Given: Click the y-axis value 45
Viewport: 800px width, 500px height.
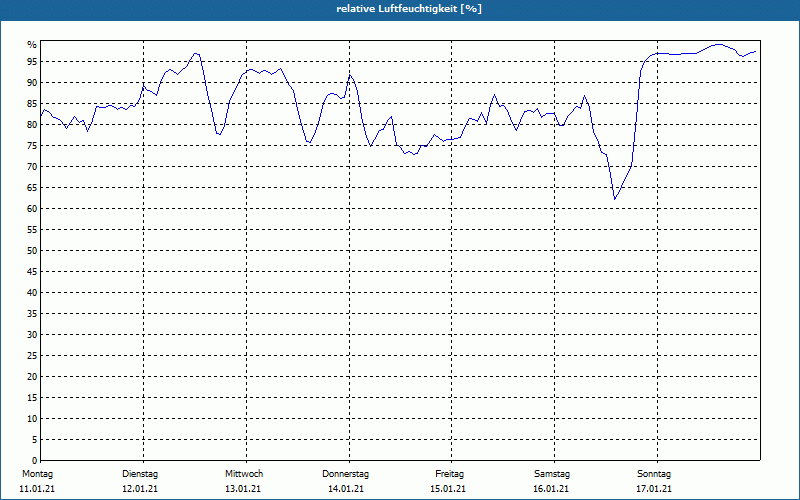Looking at the screenshot, I should point(32,271).
